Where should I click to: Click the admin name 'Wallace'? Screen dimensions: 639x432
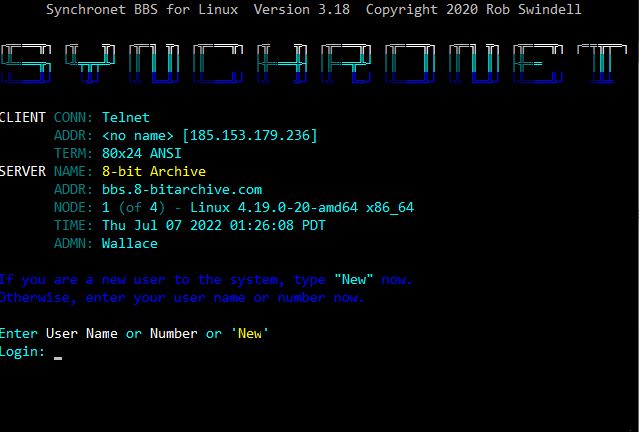[x=130, y=243]
